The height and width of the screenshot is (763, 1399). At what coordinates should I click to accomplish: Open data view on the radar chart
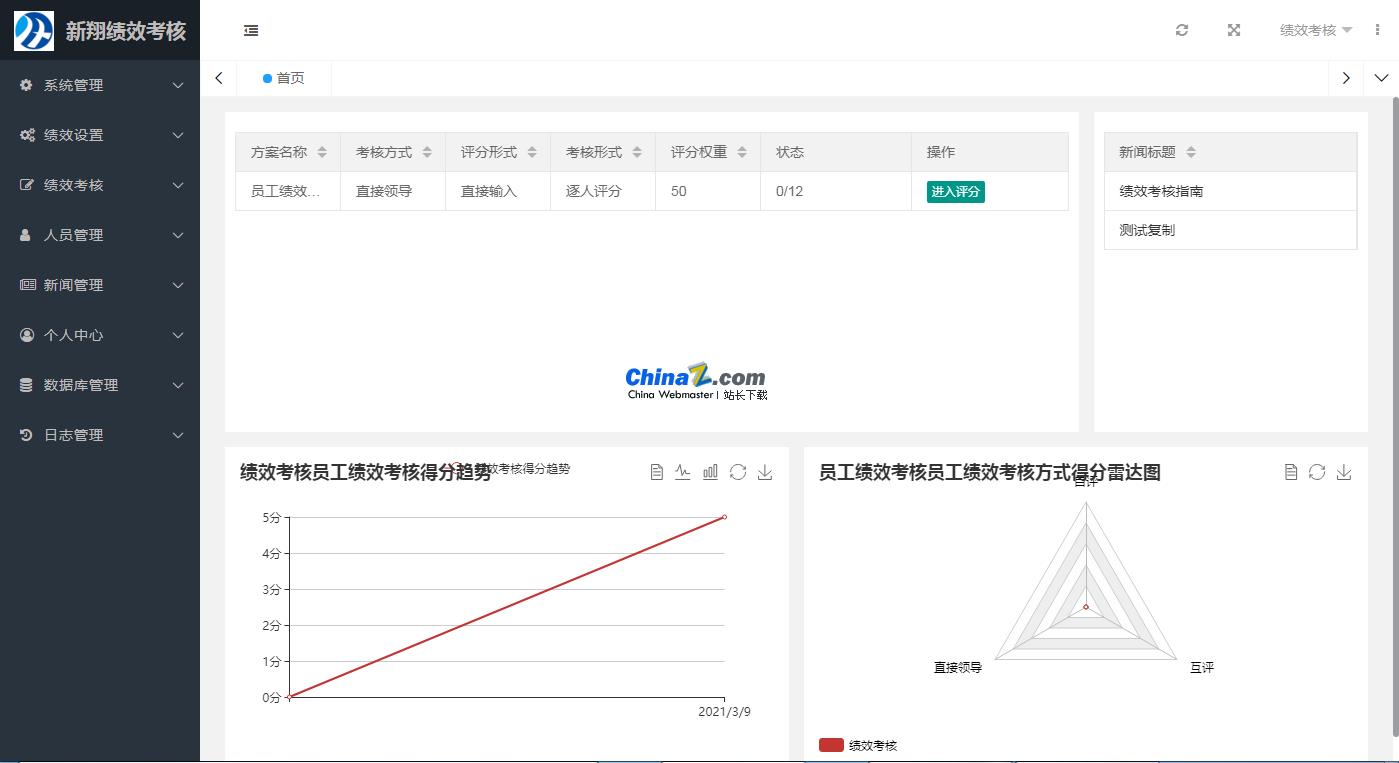tap(1291, 472)
